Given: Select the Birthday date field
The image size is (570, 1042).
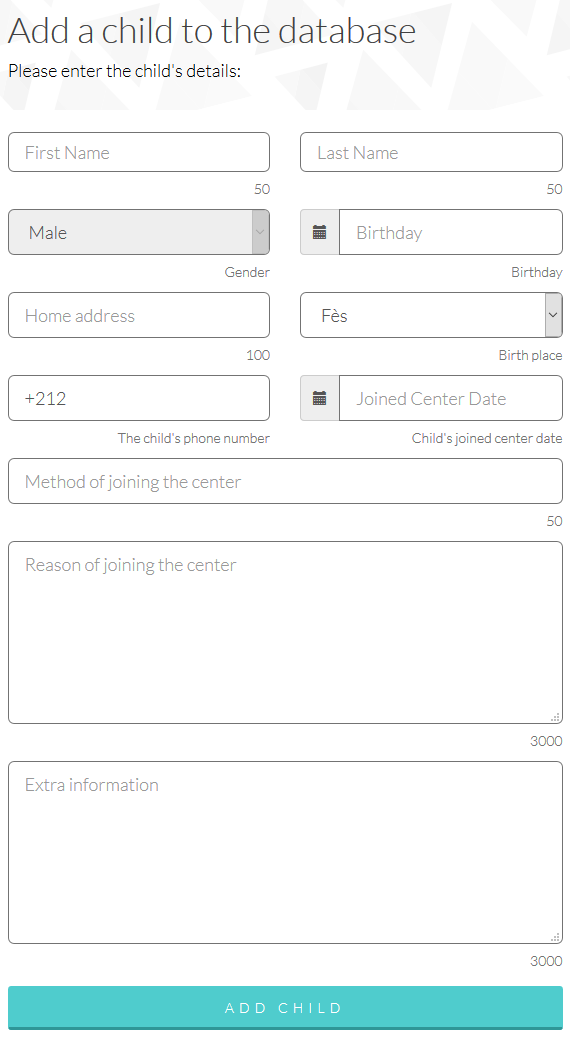Looking at the screenshot, I should pyautogui.click(x=450, y=232).
